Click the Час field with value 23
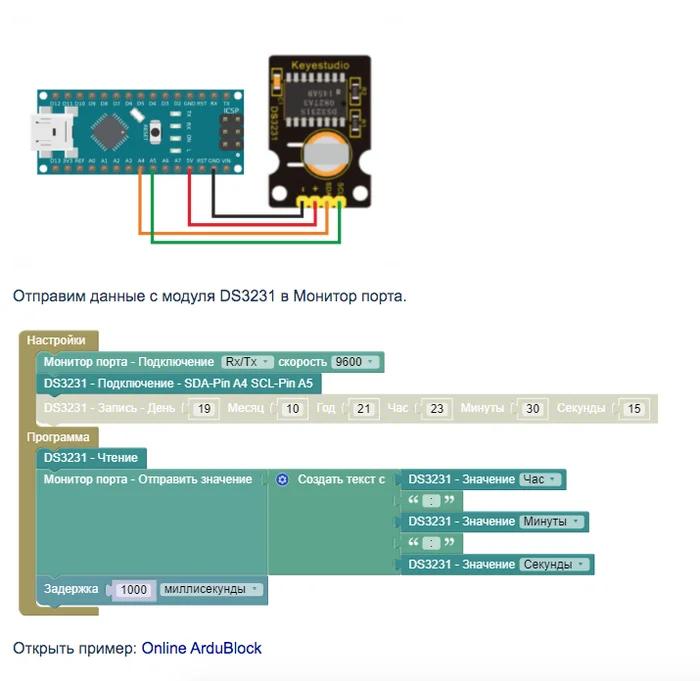The image size is (700, 681). 437,409
